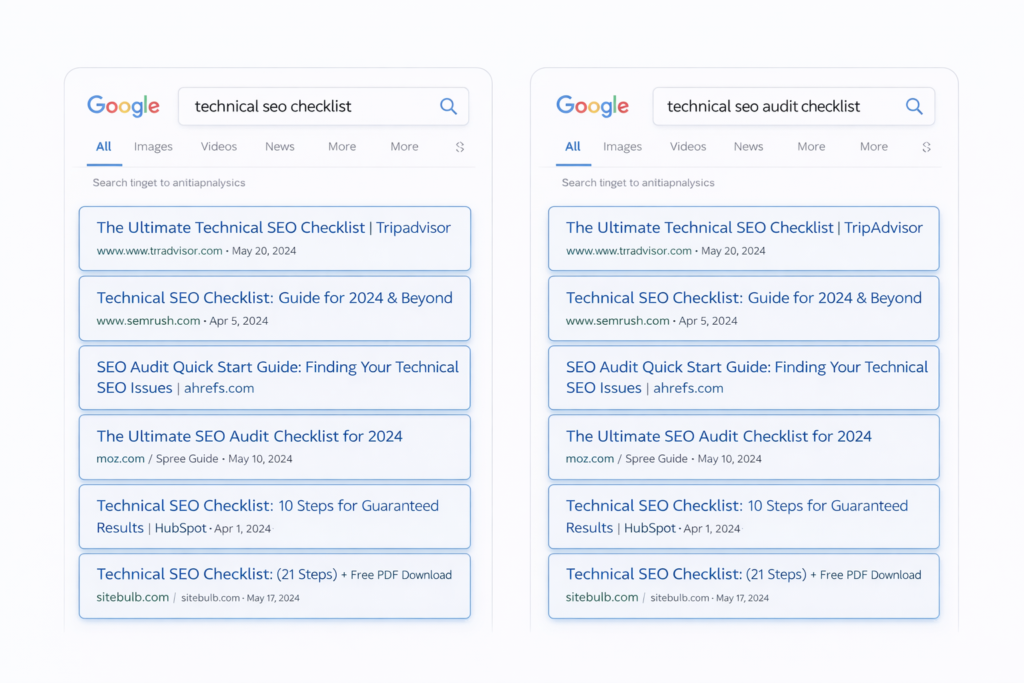Click the HubSpot 10 Steps checklist result
Image resolution: width=1024 pixels, height=683 pixels.
click(x=274, y=516)
